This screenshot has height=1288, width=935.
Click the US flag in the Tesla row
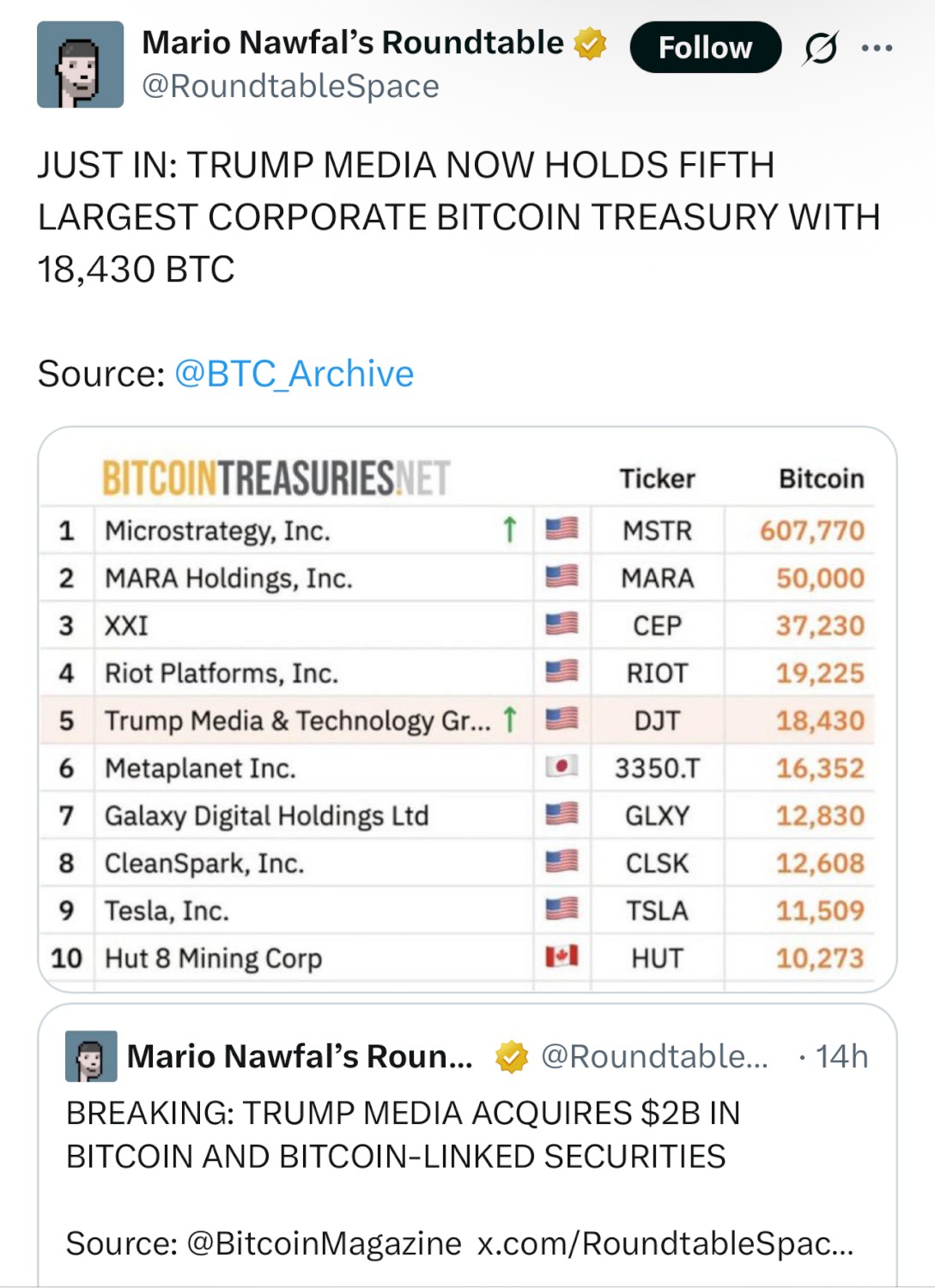[562, 908]
